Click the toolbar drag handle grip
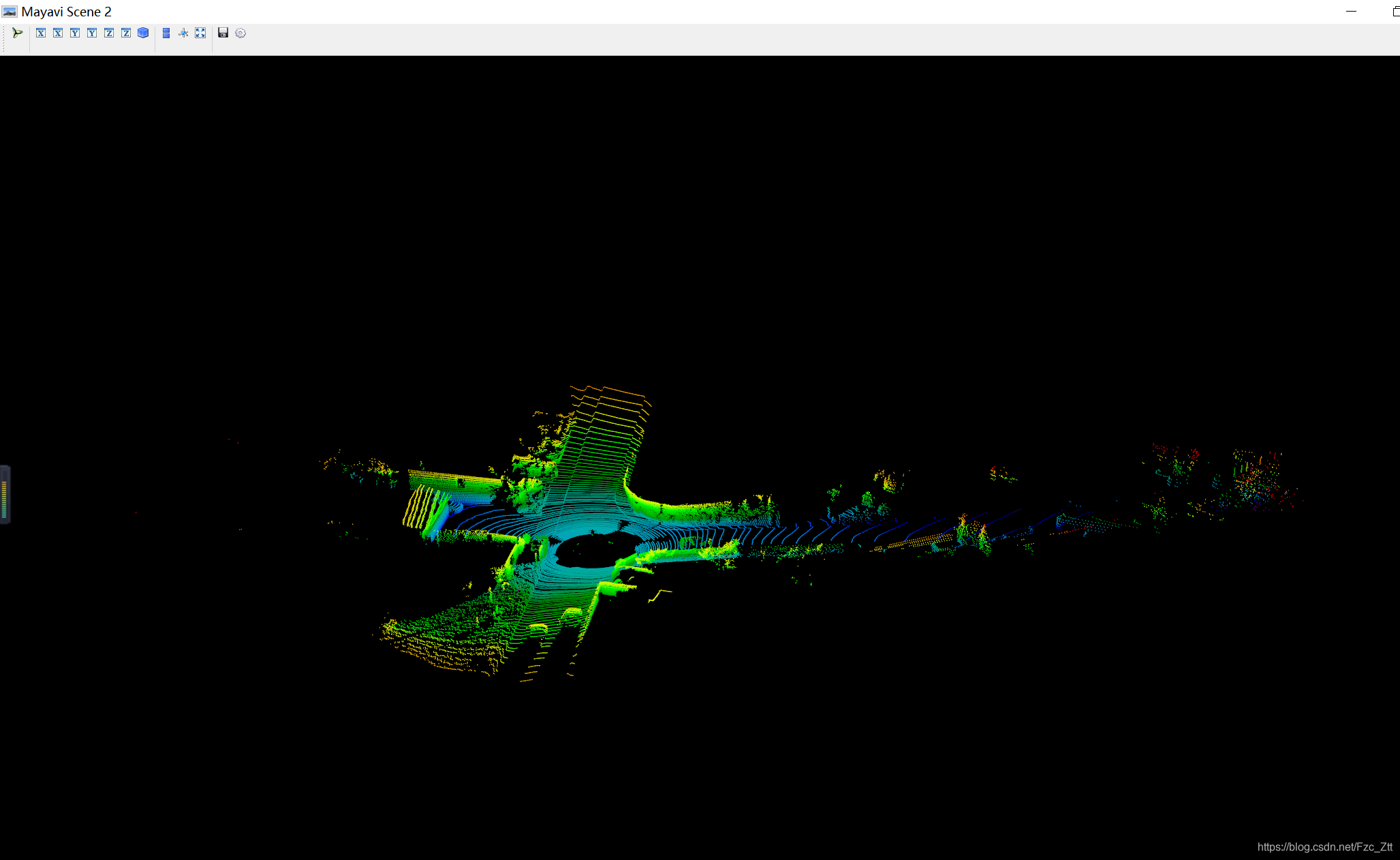 coord(4,39)
